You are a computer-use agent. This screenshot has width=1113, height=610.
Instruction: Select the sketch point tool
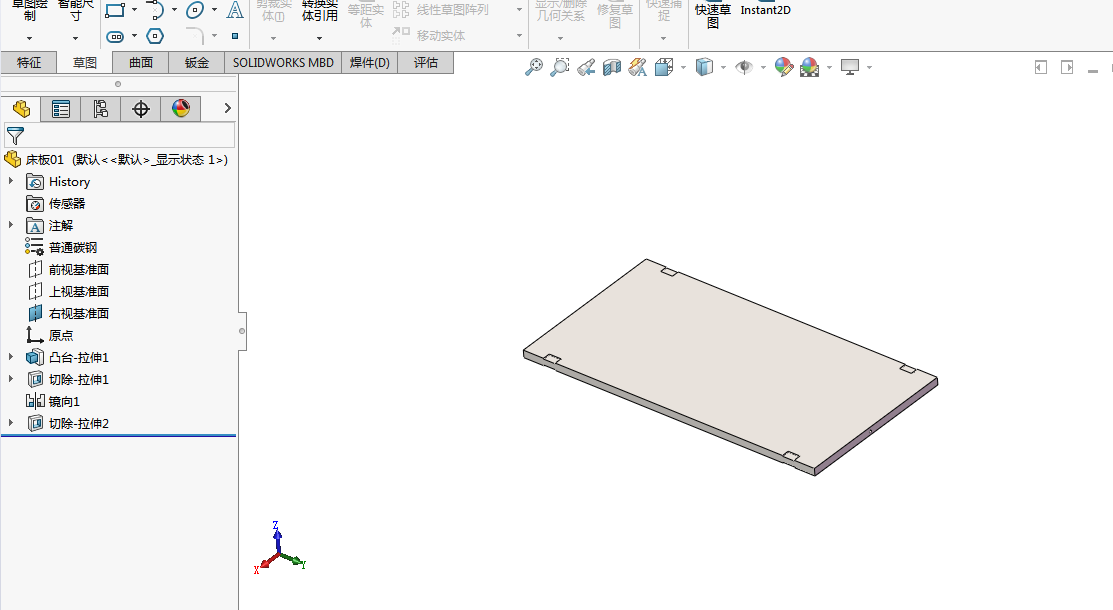[x=235, y=36]
